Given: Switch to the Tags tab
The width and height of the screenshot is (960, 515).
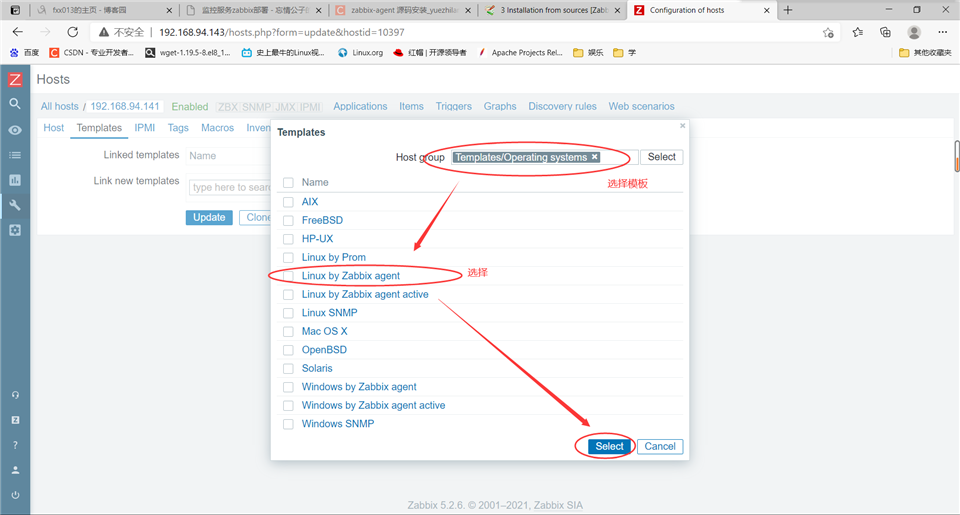Looking at the screenshot, I should click(x=178, y=127).
